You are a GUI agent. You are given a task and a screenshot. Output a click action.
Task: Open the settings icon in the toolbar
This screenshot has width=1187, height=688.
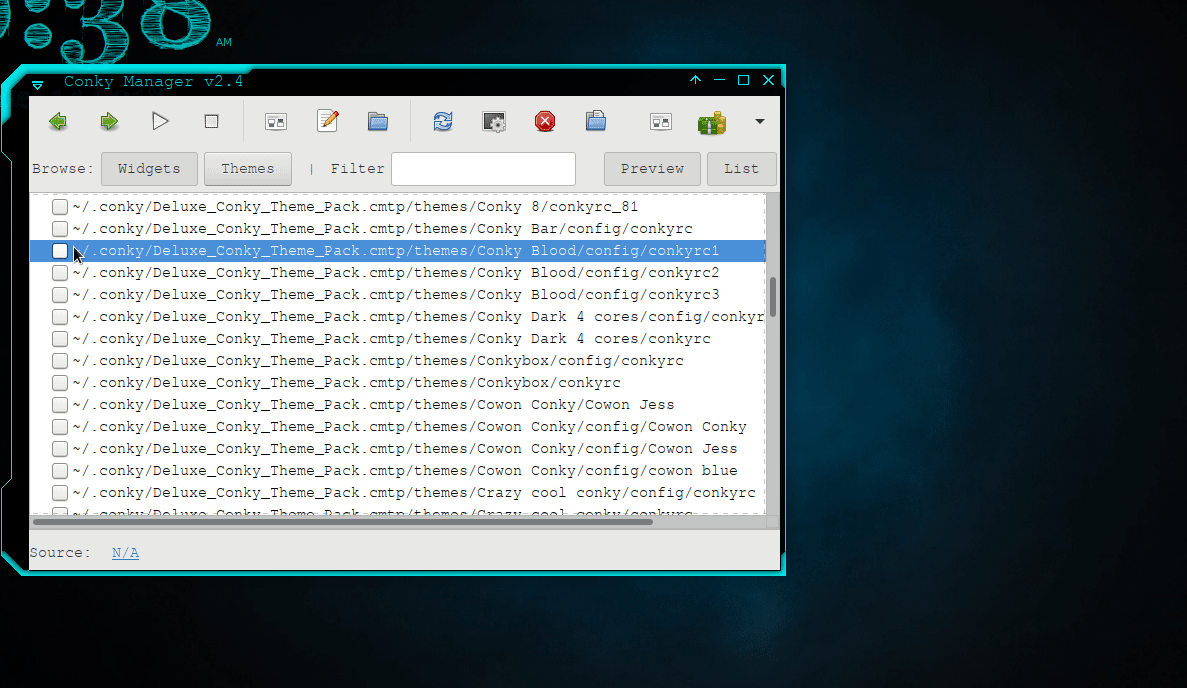pyautogui.click(x=494, y=121)
